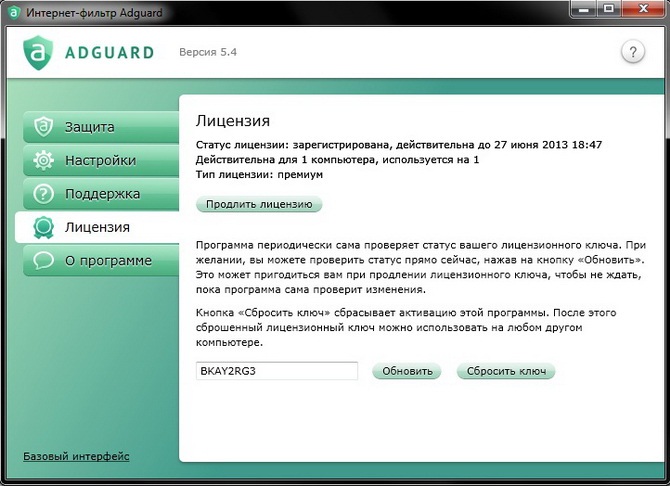Click the license key field BKAY2RG3

(277, 371)
